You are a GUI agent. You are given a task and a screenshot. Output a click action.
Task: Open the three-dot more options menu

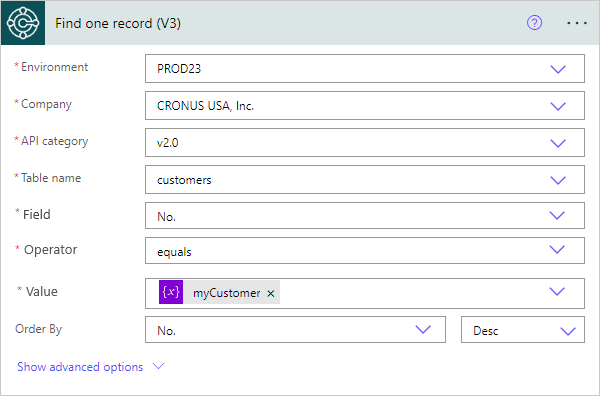coord(577,23)
